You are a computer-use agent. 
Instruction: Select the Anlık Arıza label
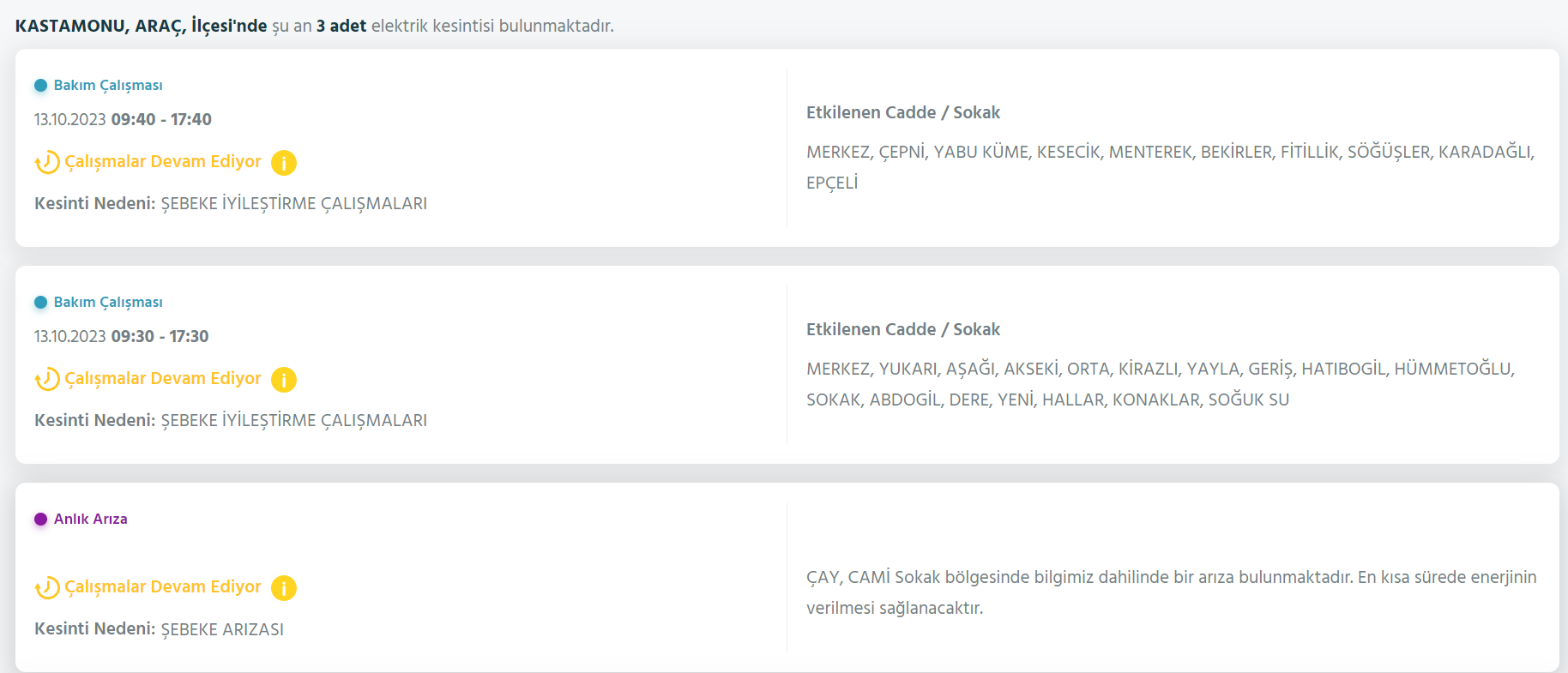pos(91,519)
